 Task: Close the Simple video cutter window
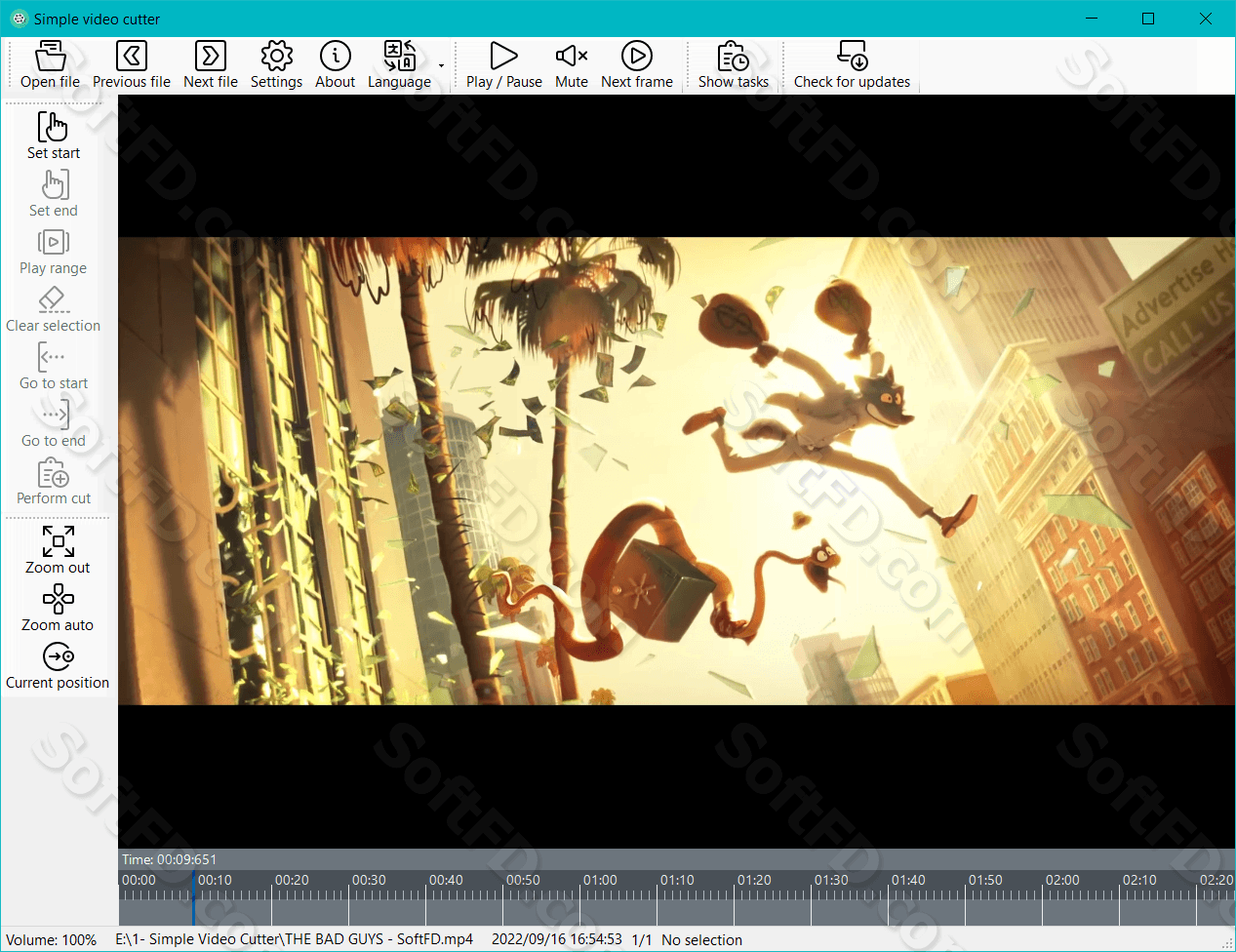[1206, 19]
